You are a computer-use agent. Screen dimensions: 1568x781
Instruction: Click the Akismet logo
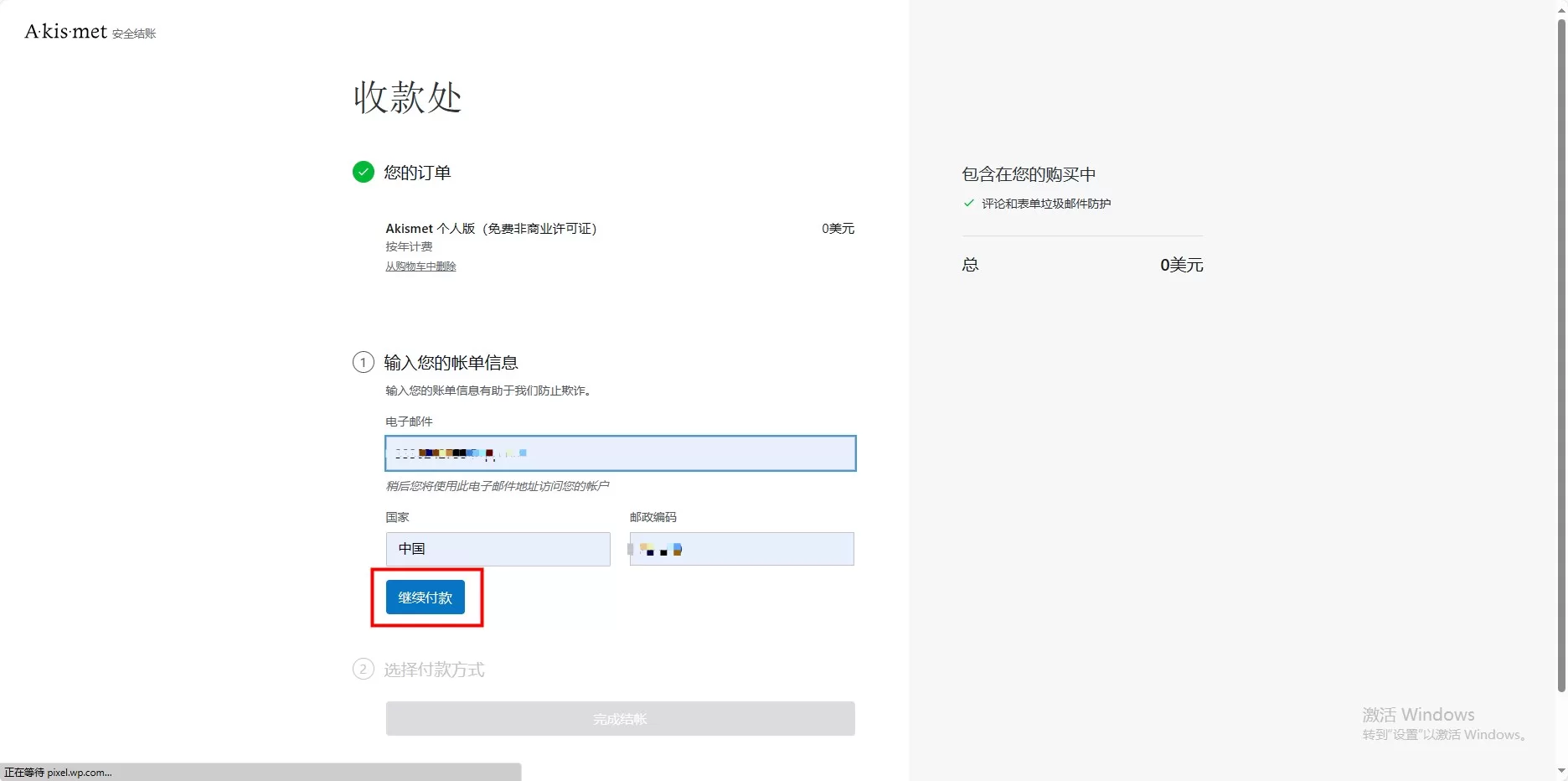click(66, 32)
